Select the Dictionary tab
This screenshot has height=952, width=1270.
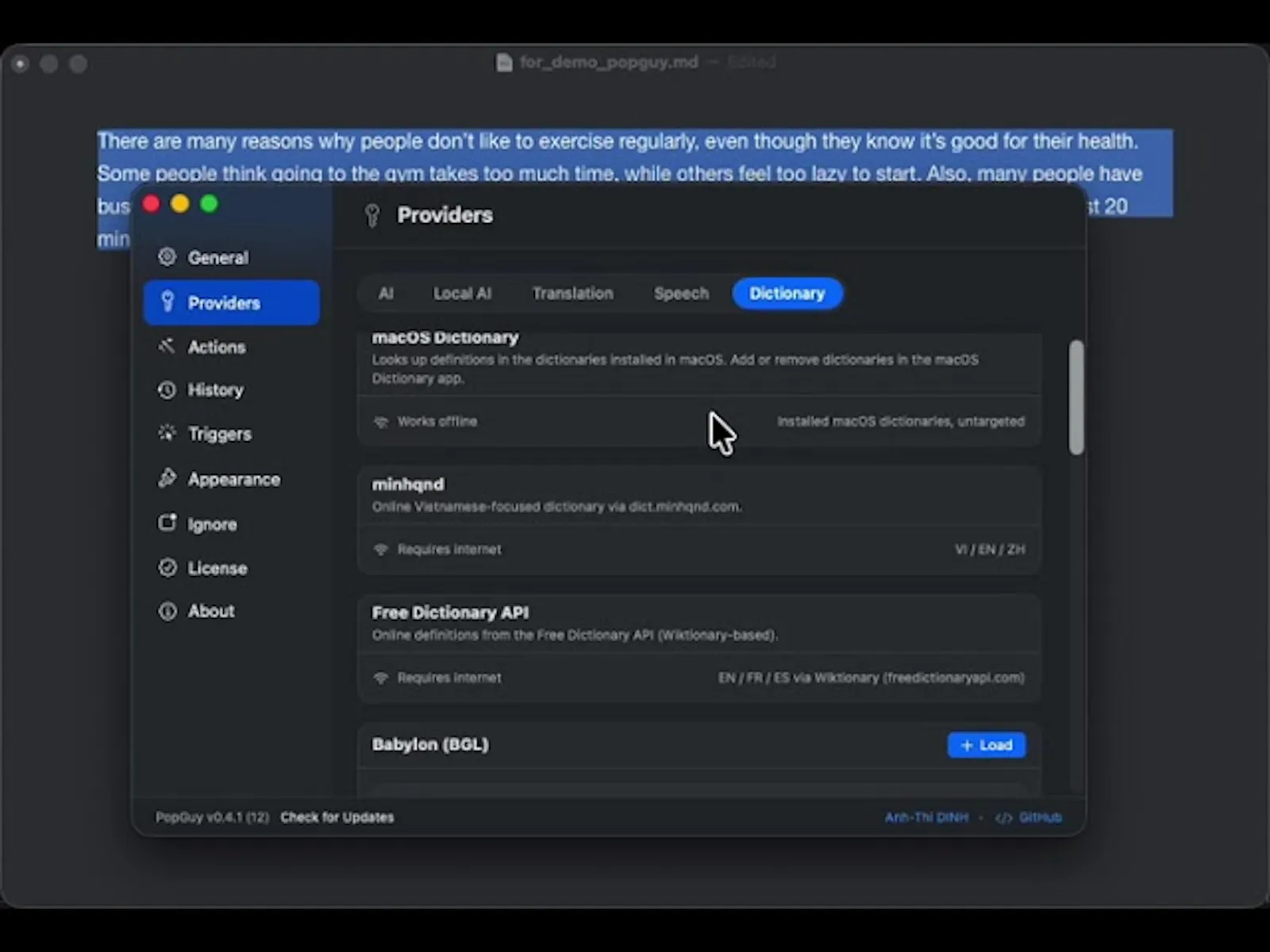tap(787, 294)
